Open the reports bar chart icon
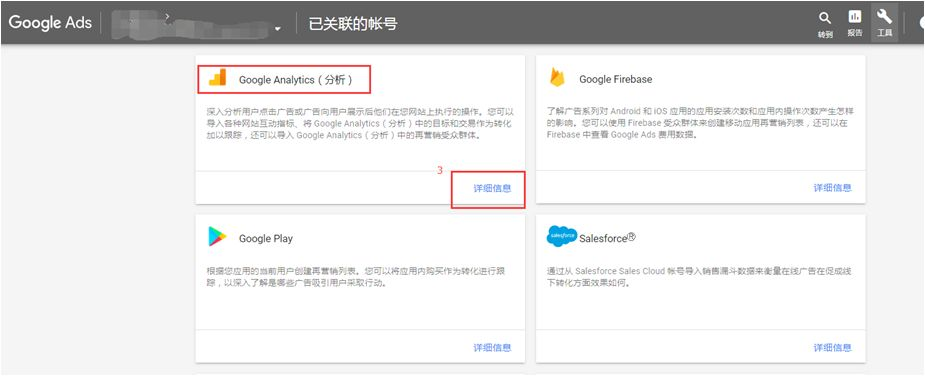The height and width of the screenshot is (376, 925). [855, 17]
